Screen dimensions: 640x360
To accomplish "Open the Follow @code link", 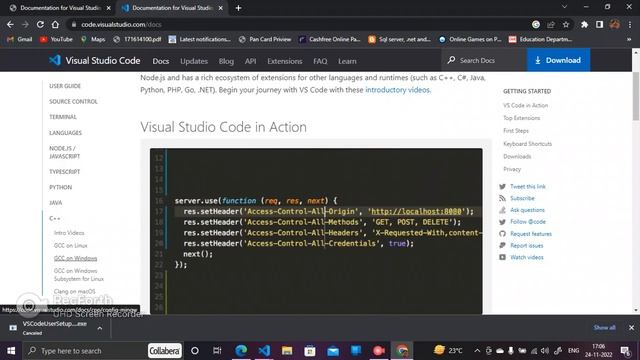I will click(x=528, y=222).
